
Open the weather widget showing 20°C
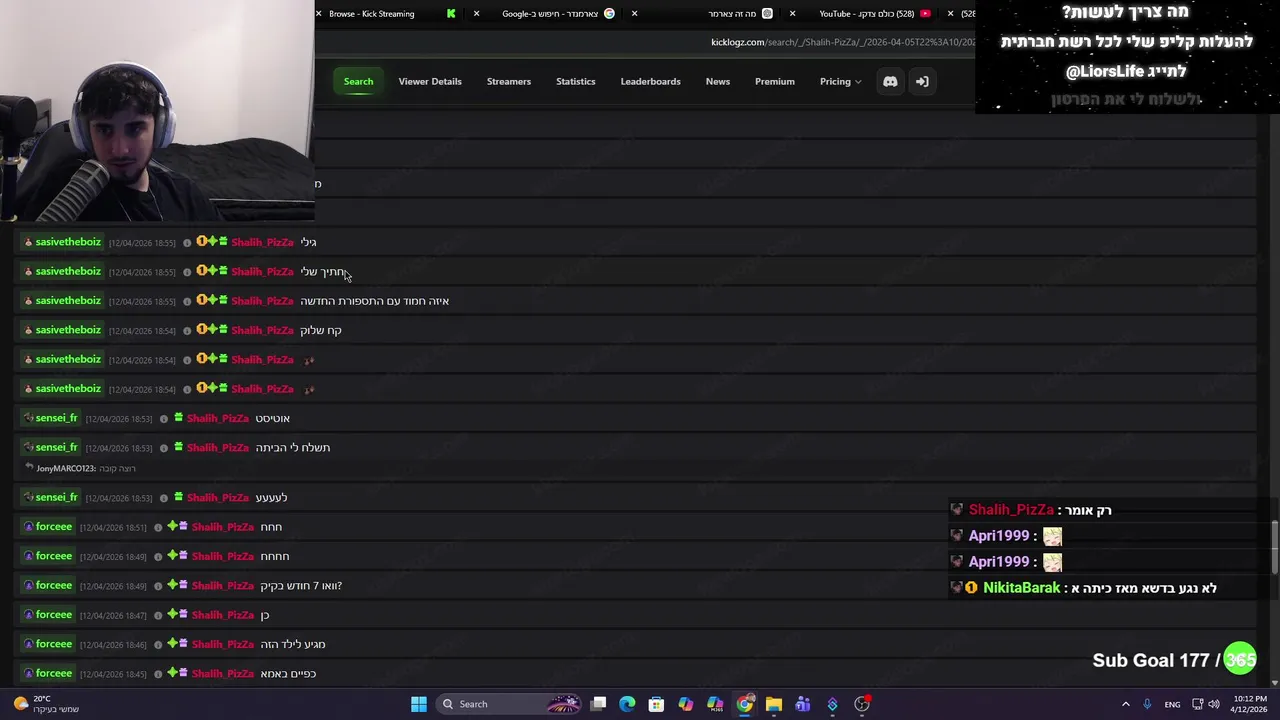pyautogui.click(x=46, y=704)
